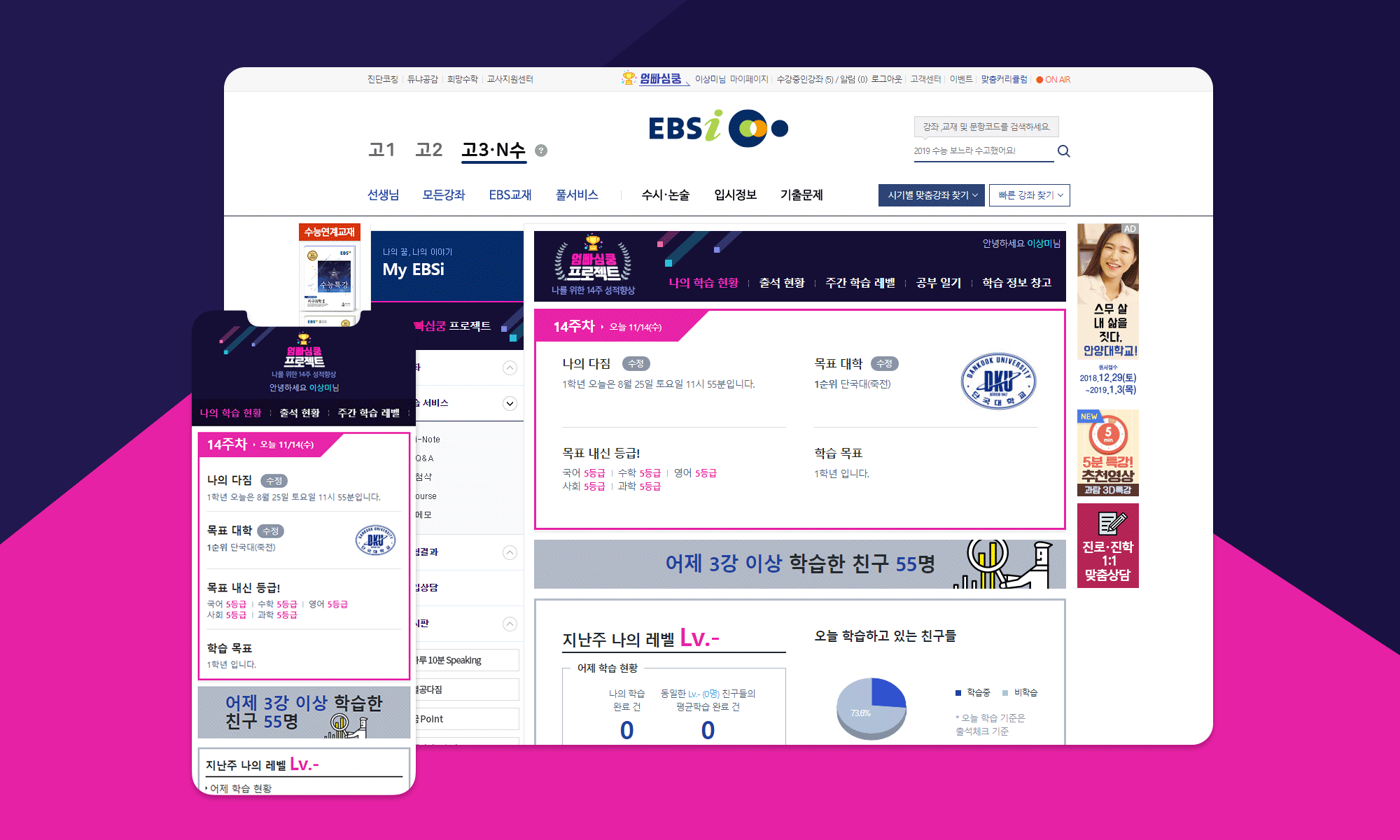Switch to 출석 현황 tab
The width and height of the screenshot is (1400, 840).
click(x=782, y=283)
